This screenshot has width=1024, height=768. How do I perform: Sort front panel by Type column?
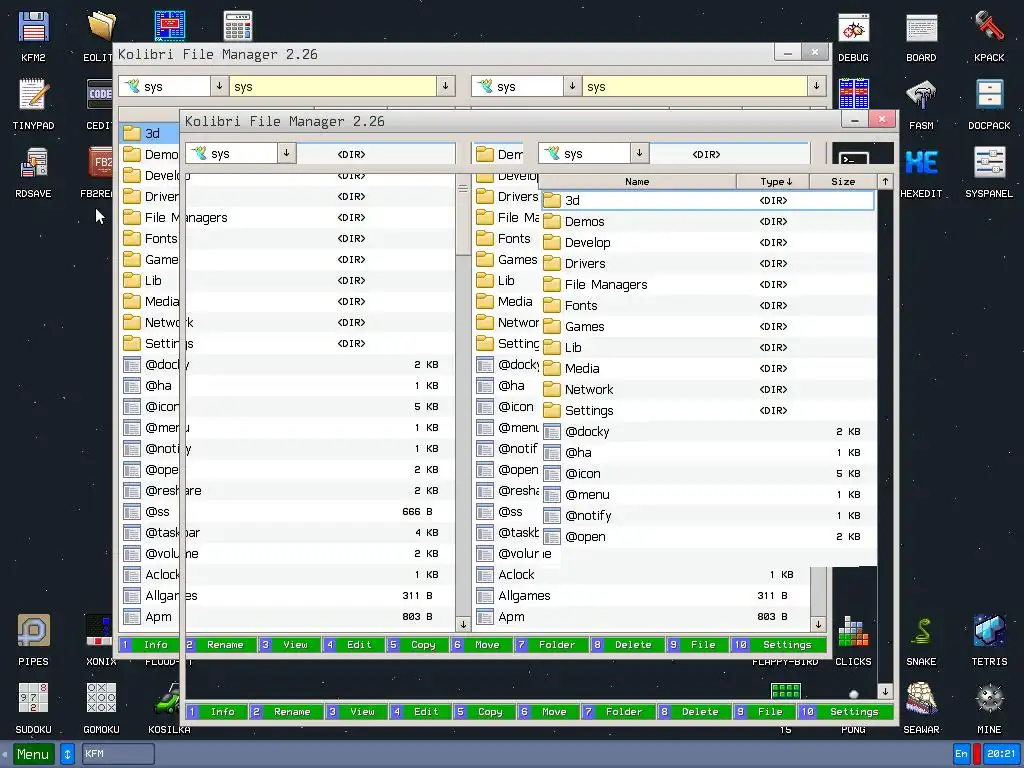point(773,182)
